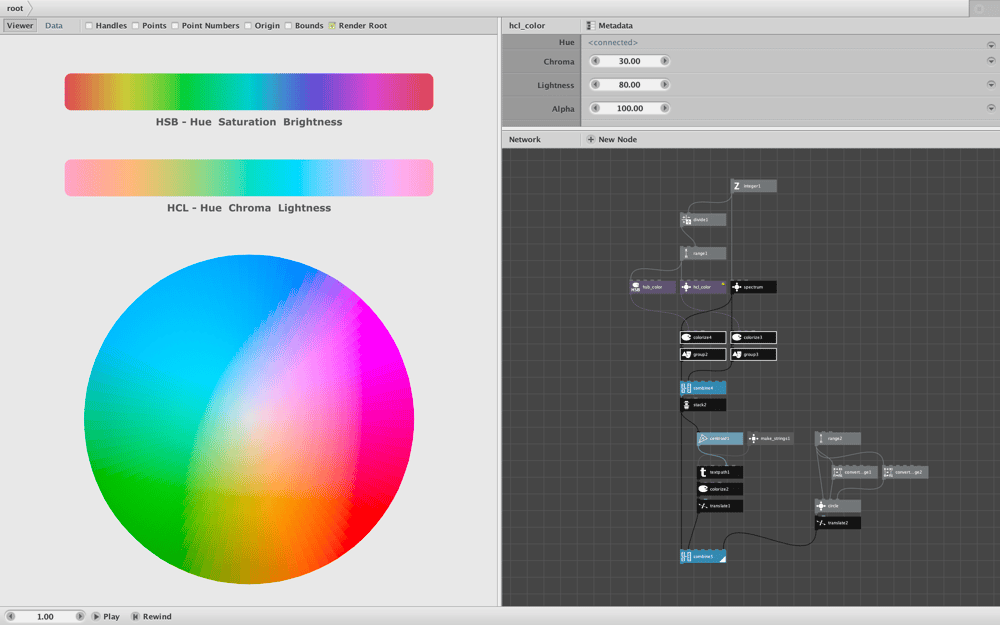This screenshot has height=625, width=1000.
Task: Select the centroid1 node
Action: click(x=719, y=439)
